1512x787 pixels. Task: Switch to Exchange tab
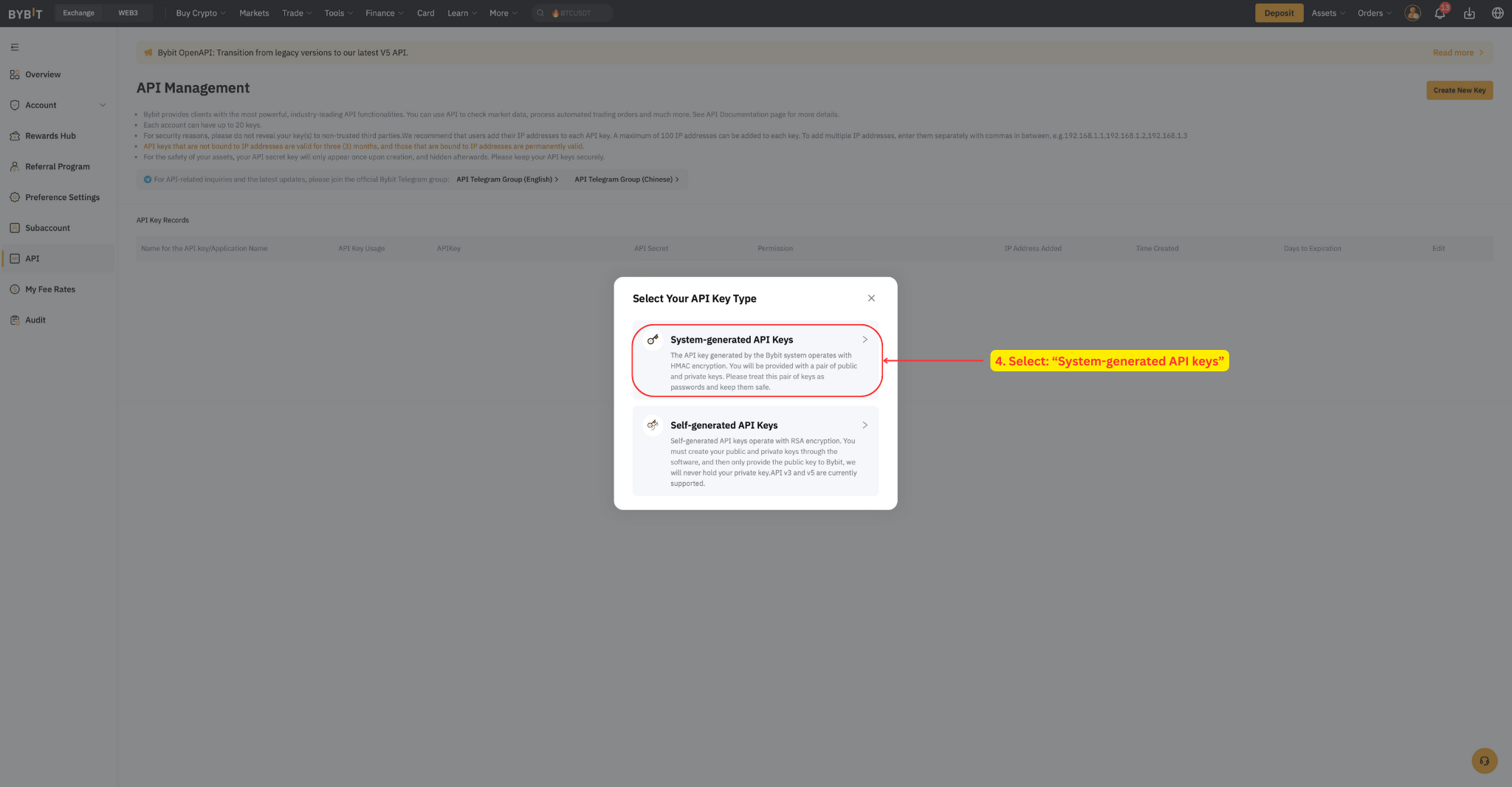[x=79, y=13]
